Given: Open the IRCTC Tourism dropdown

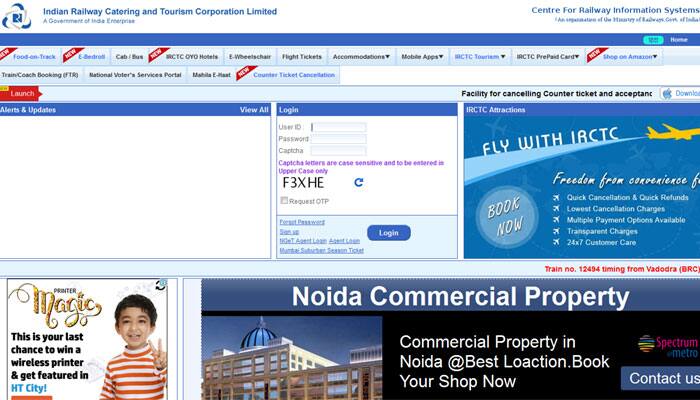Looking at the screenshot, I should pos(479,57).
